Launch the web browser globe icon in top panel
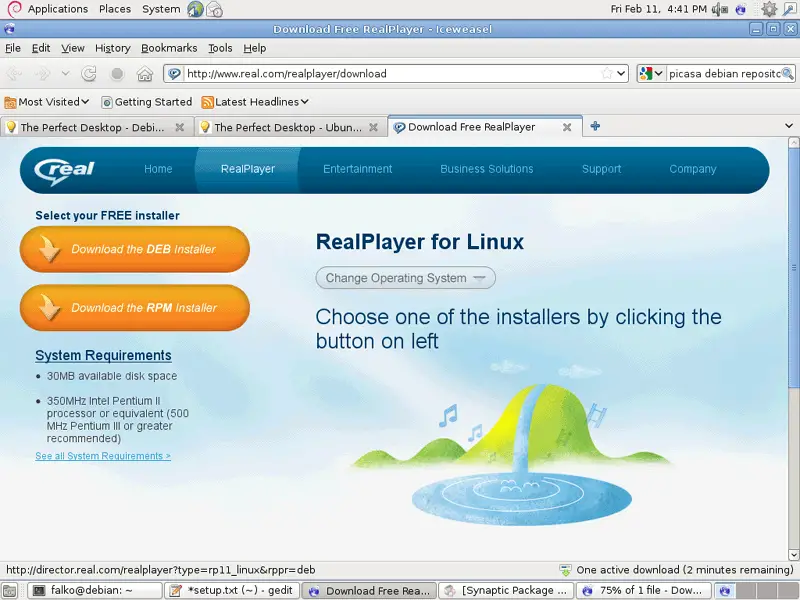Screen dimensions: 800x600 [195, 9]
